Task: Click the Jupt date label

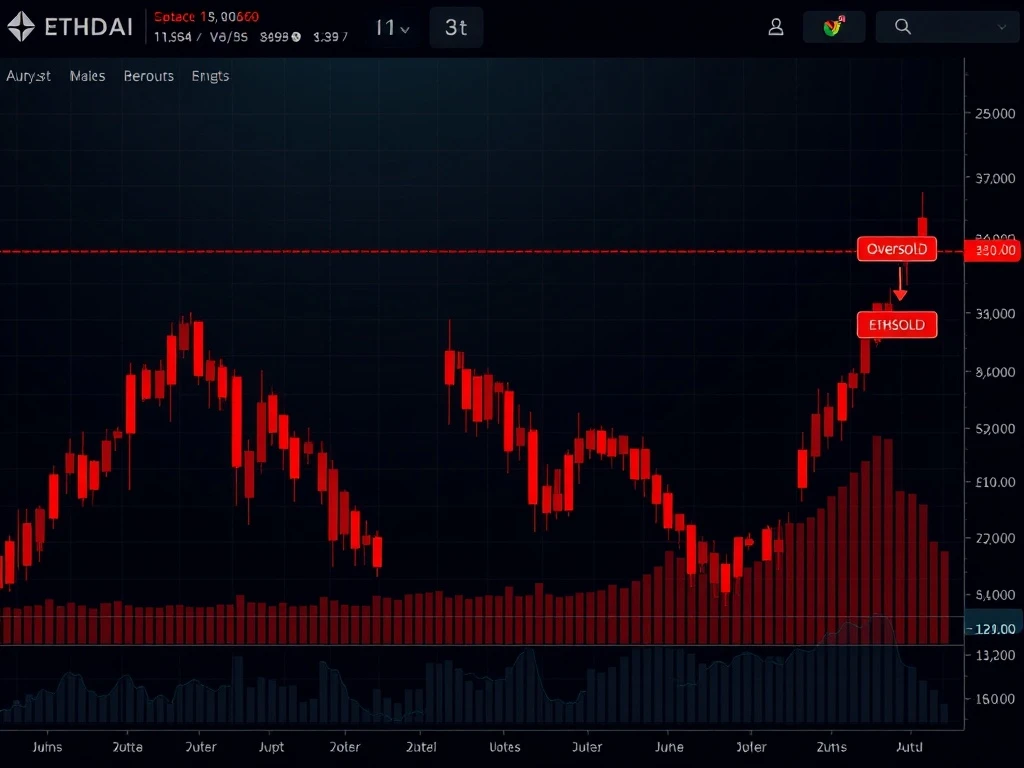Action: tap(271, 746)
